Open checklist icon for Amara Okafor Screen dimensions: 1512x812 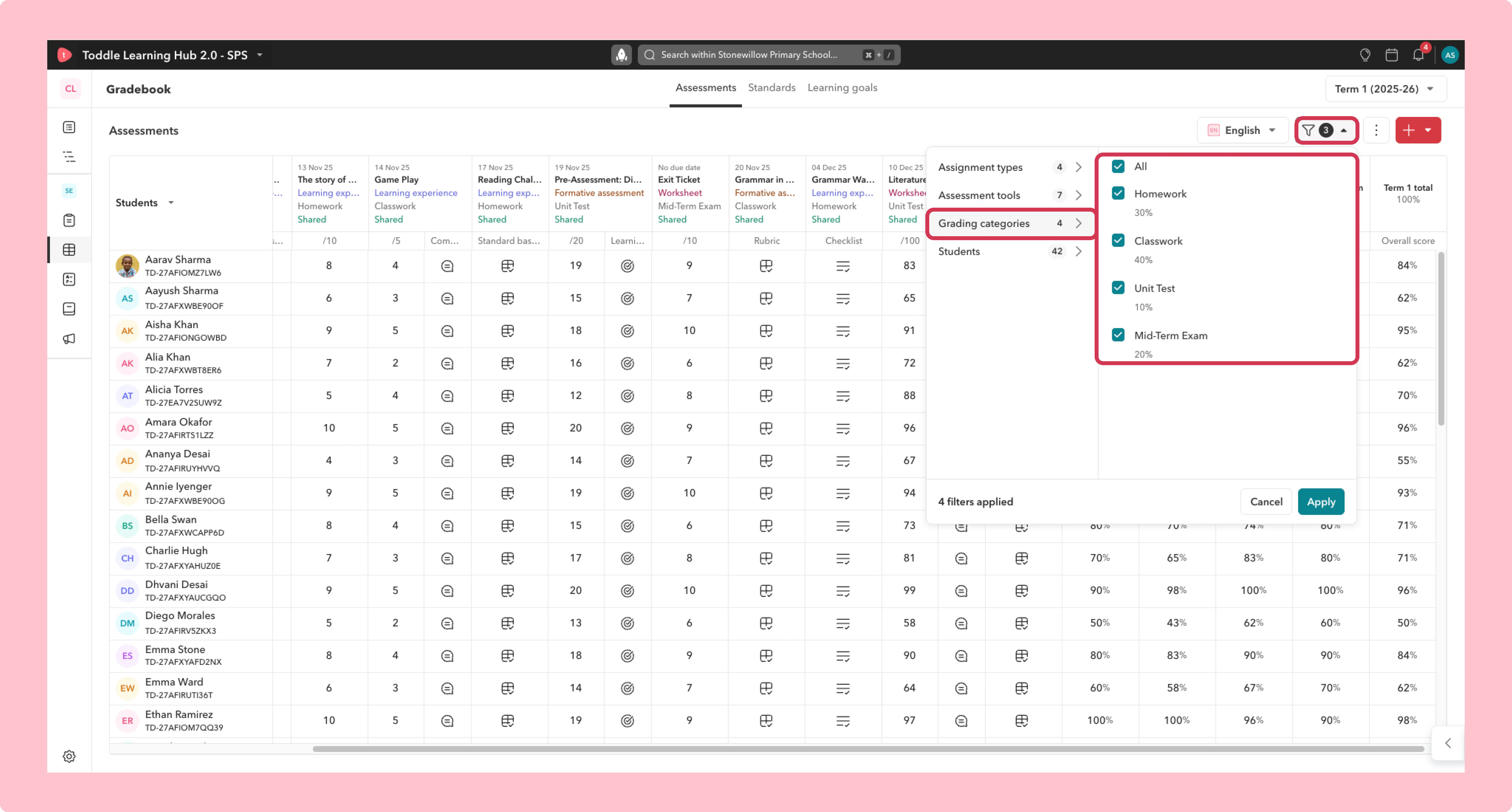tap(843, 429)
